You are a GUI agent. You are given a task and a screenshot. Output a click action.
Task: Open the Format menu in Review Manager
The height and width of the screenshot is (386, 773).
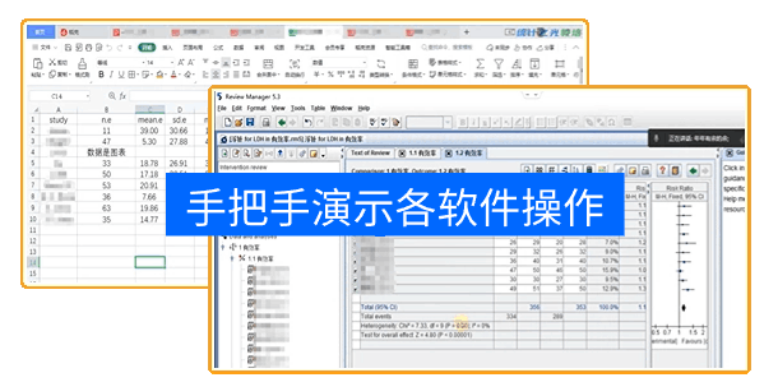[256, 108]
